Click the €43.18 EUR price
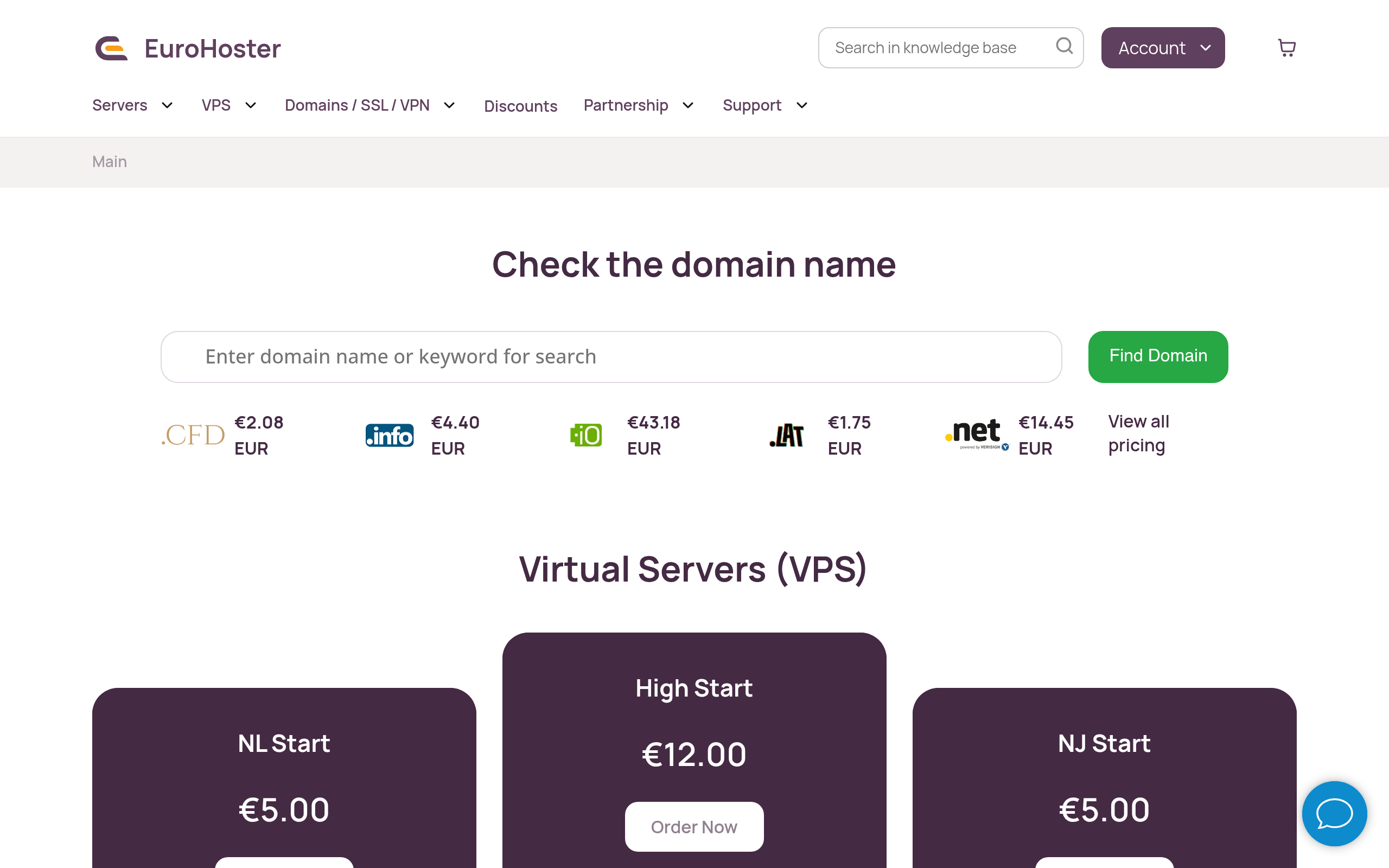This screenshot has height=868, width=1389. click(x=654, y=435)
